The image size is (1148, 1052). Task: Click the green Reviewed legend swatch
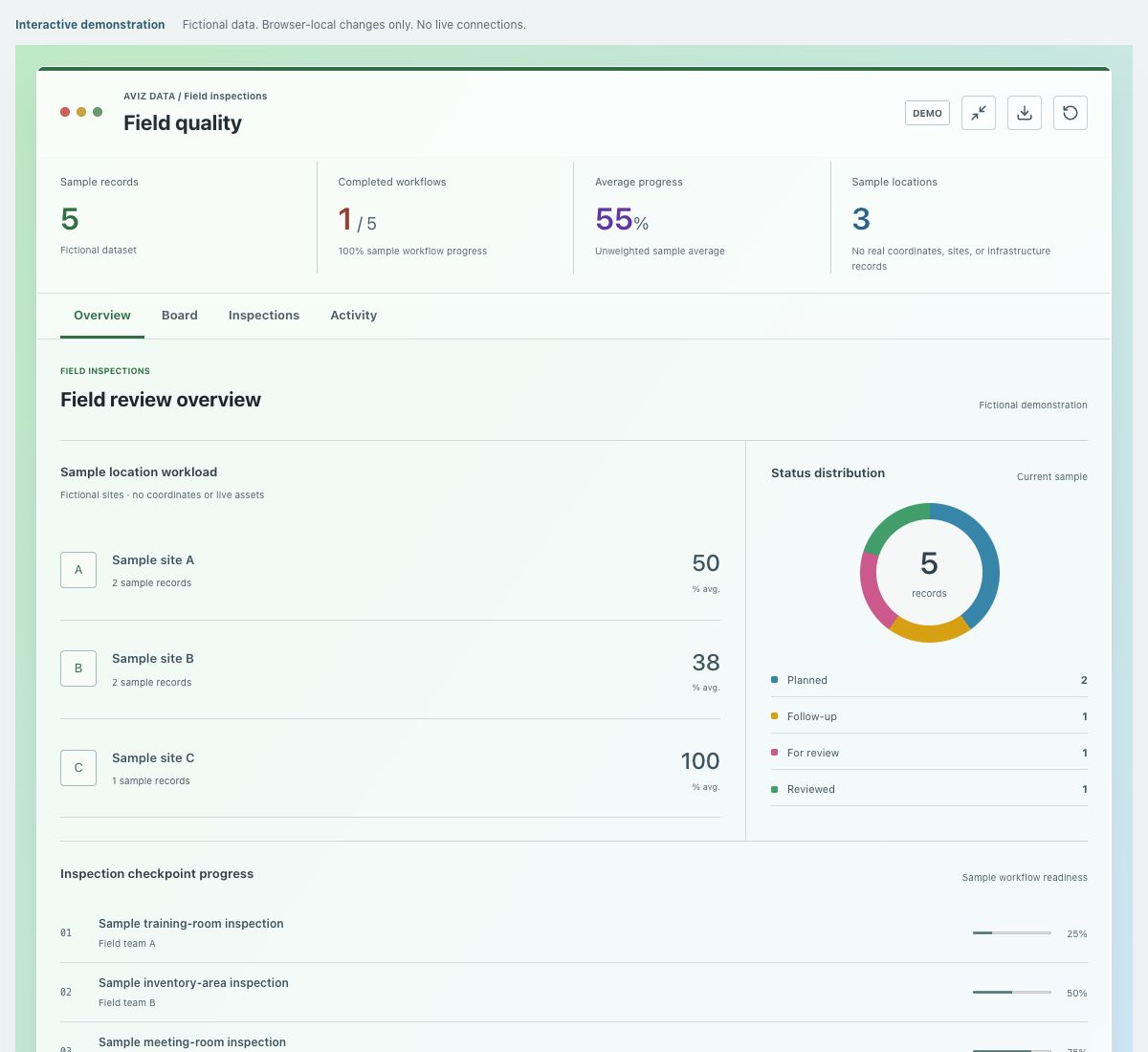(774, 789)
